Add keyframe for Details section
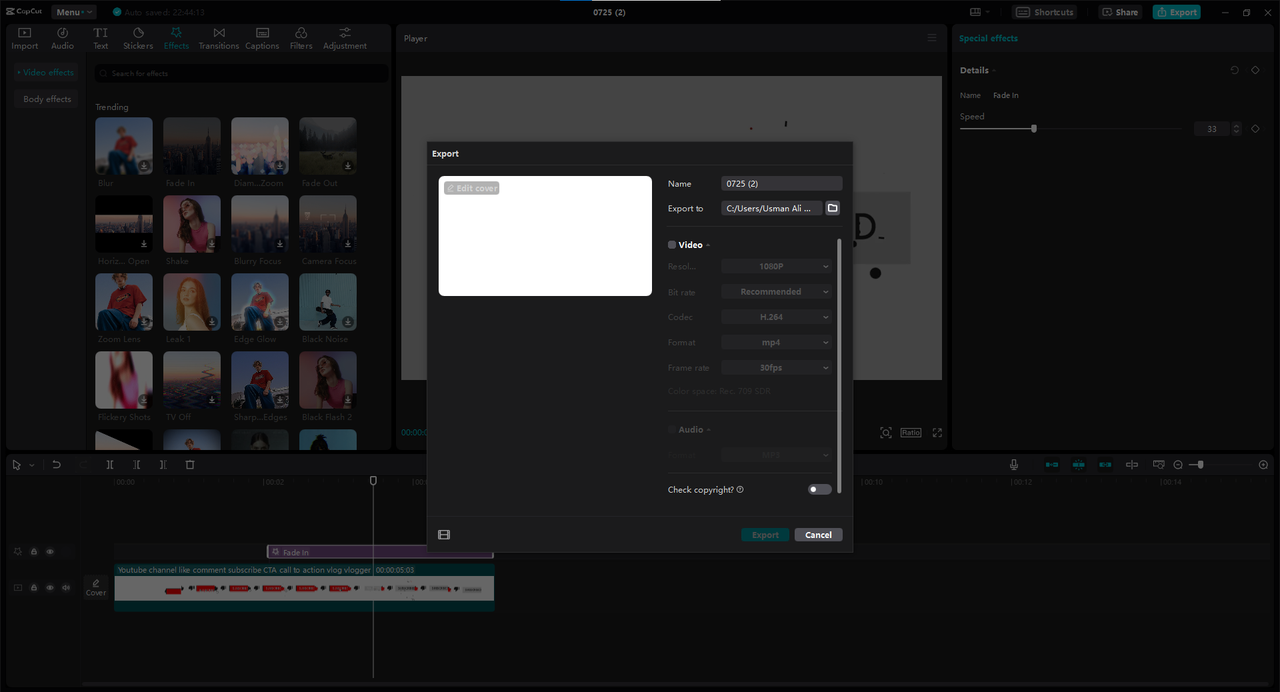 click(x=1256, y=70)
